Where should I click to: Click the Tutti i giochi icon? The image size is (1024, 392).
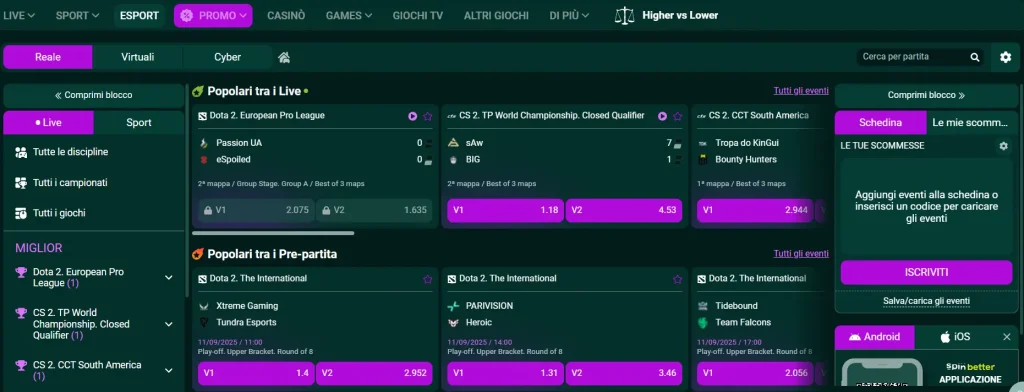tap(20, 213)
